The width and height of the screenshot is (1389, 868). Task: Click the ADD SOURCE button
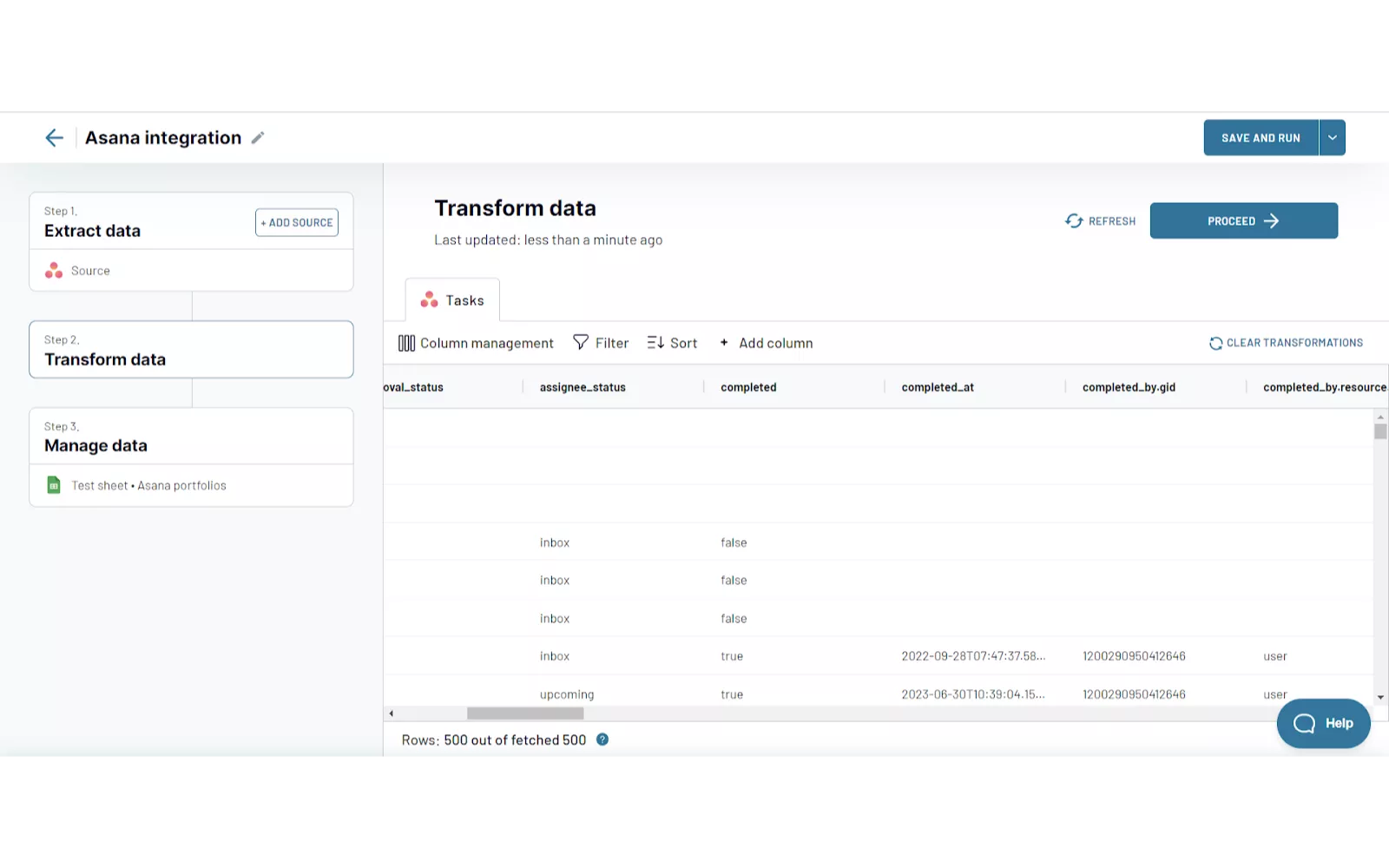tap(297, 222)
